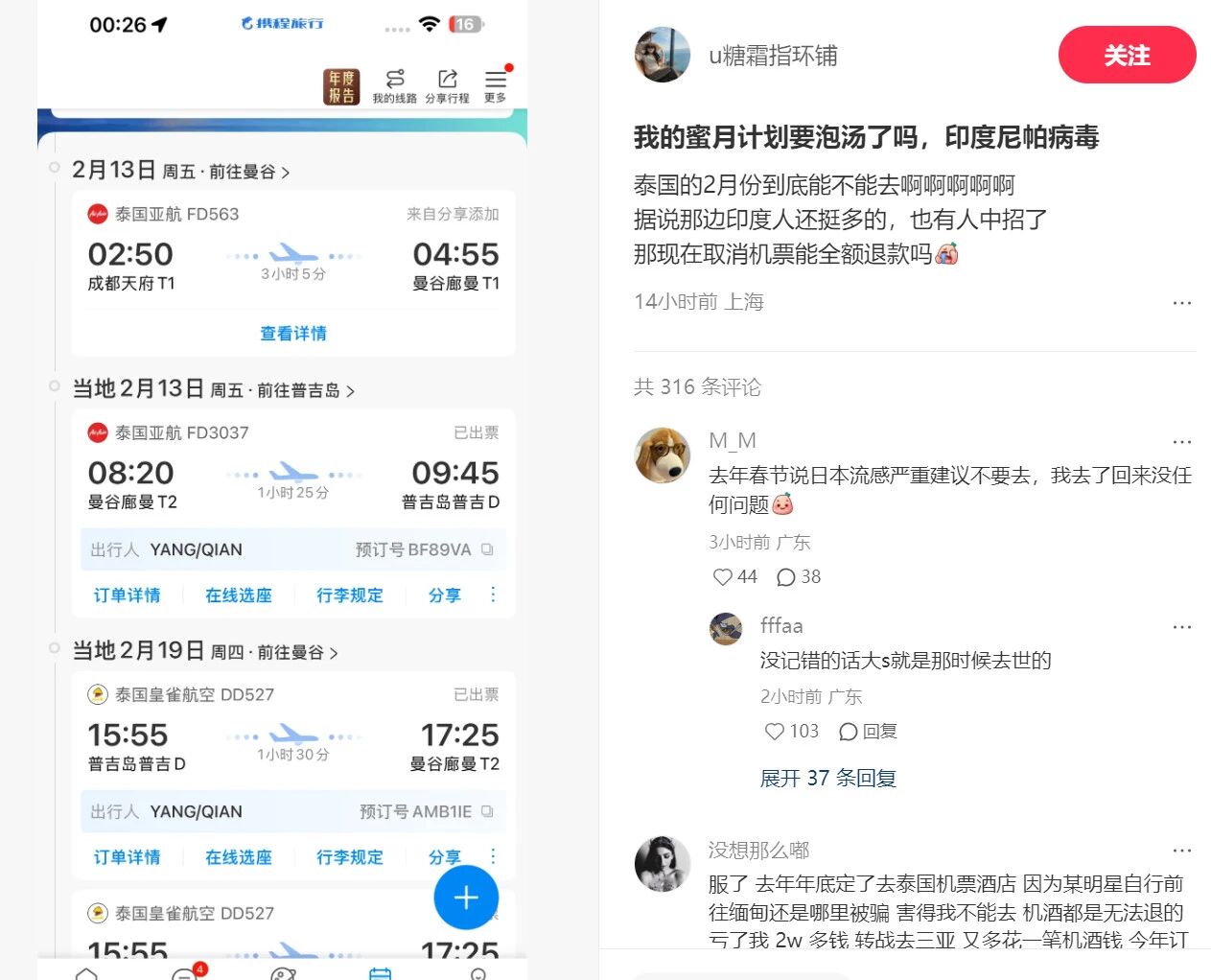This screenshot has height=980, width=1211.
Task: Open the 年度报告 annual report icon
Action: [x=340, y=86]
